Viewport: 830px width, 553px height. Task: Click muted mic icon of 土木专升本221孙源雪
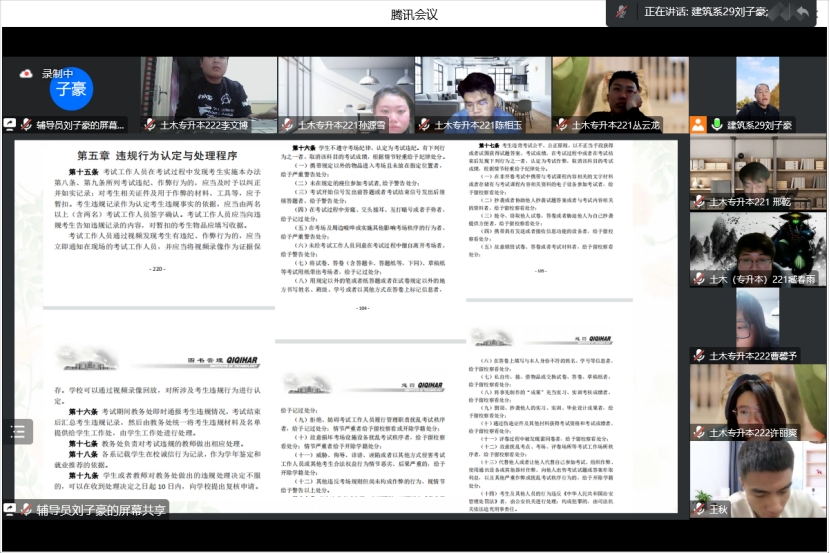pos(288,126)
